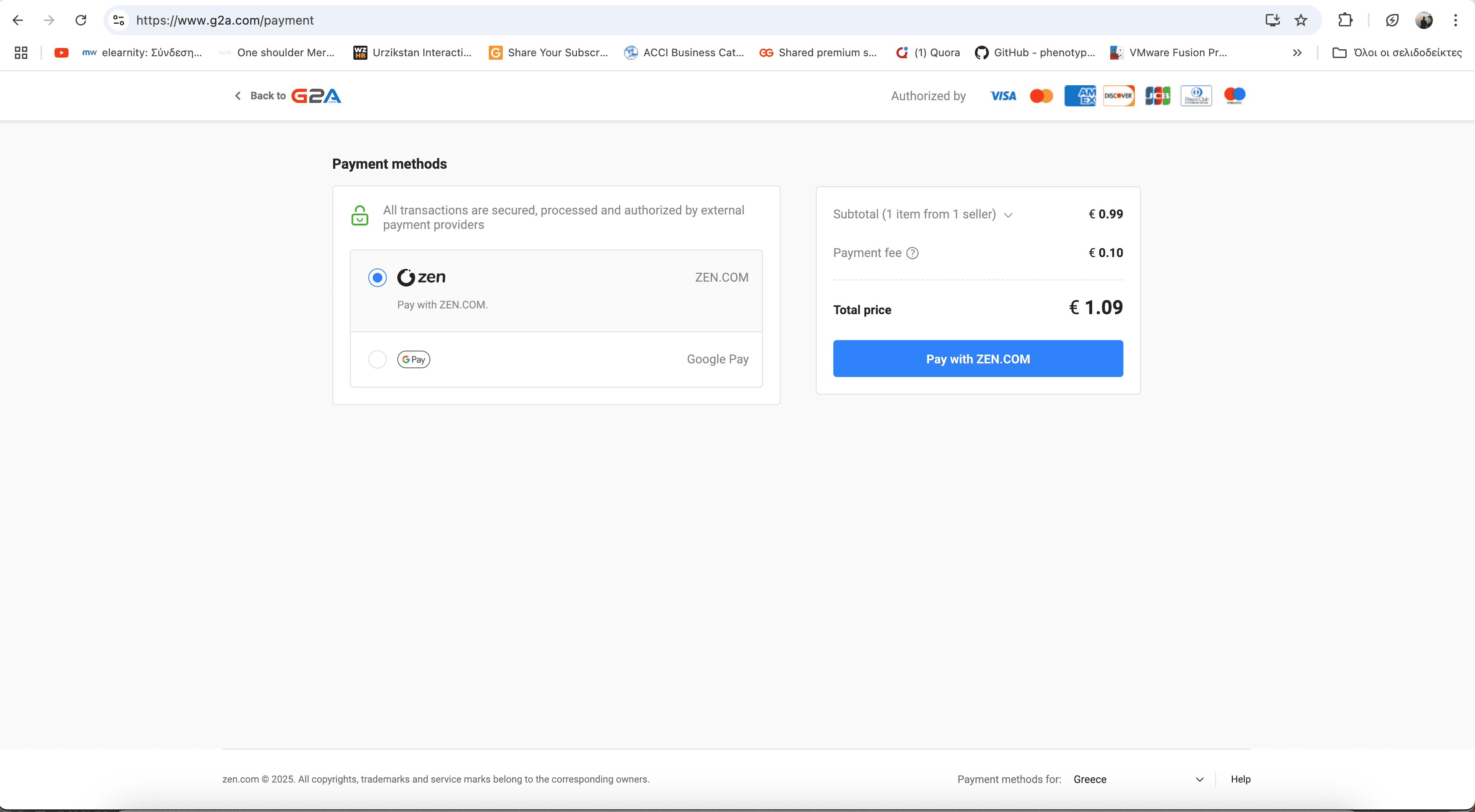This screenshot has height=812, width=1475.
Task: Click the browser forward arrow
Action: [x=49, y=21]
